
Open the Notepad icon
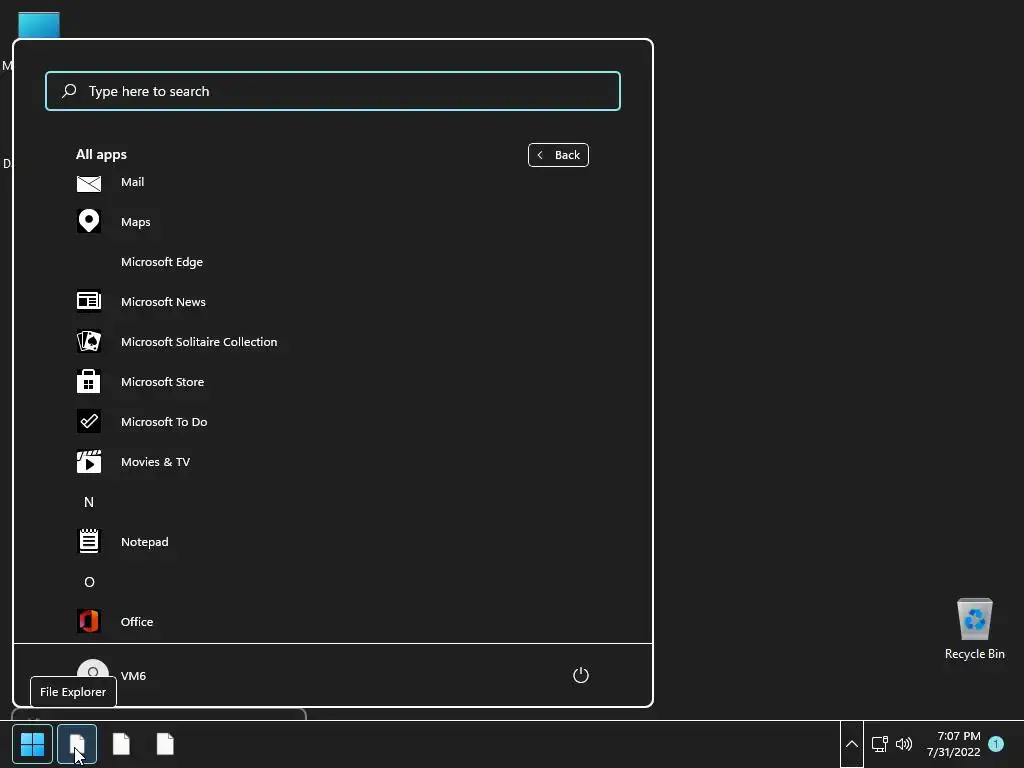pyautogui.click(x=89, y=541)
